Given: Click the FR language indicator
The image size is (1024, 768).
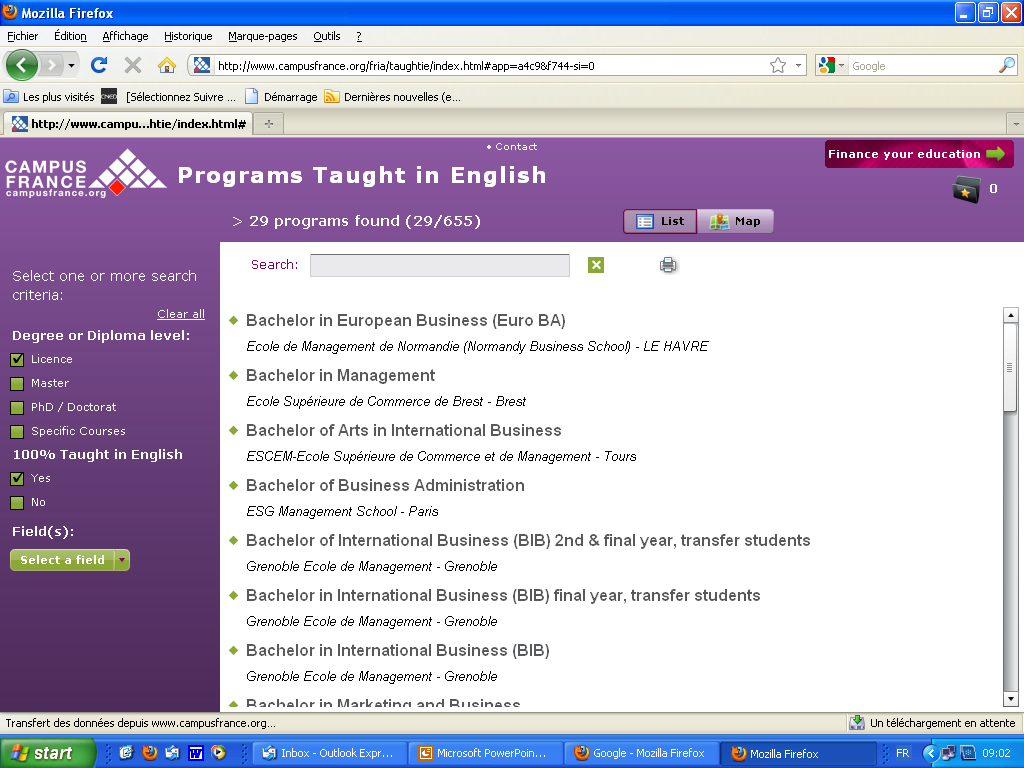Looking at the screenshot, I should [903, 753].
